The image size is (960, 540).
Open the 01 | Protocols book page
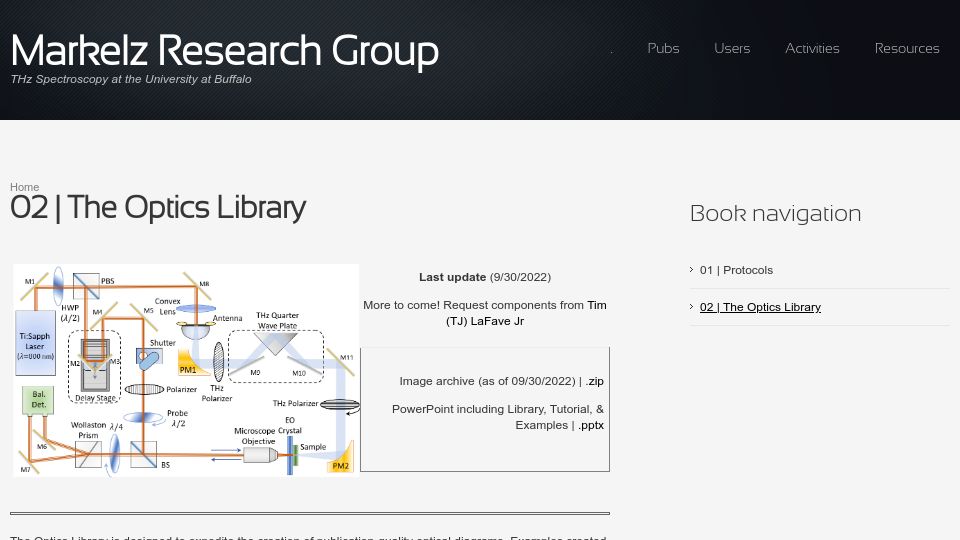736,270
